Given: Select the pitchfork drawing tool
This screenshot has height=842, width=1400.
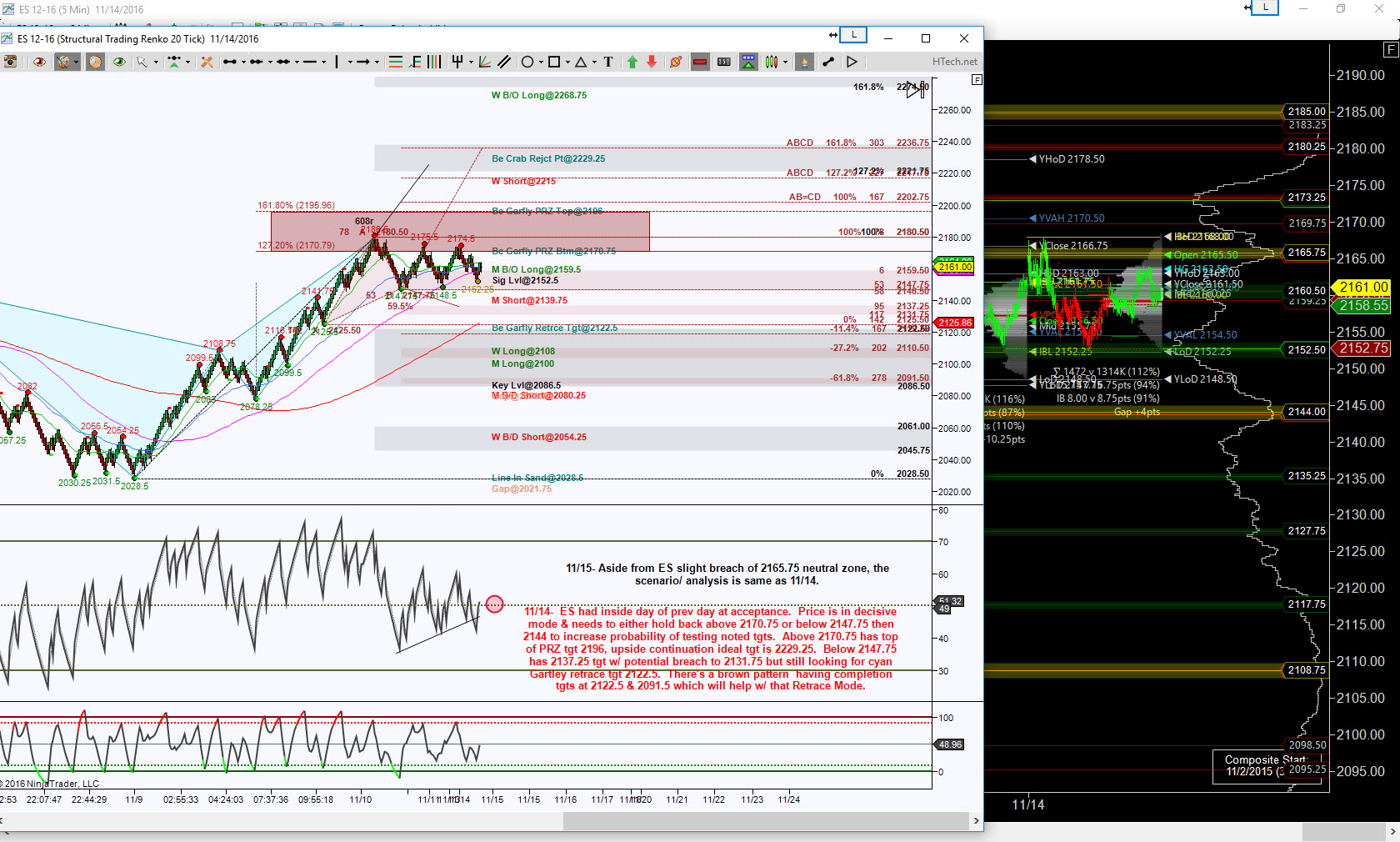Looking at the screenshot, I should [x=457, y=62].
